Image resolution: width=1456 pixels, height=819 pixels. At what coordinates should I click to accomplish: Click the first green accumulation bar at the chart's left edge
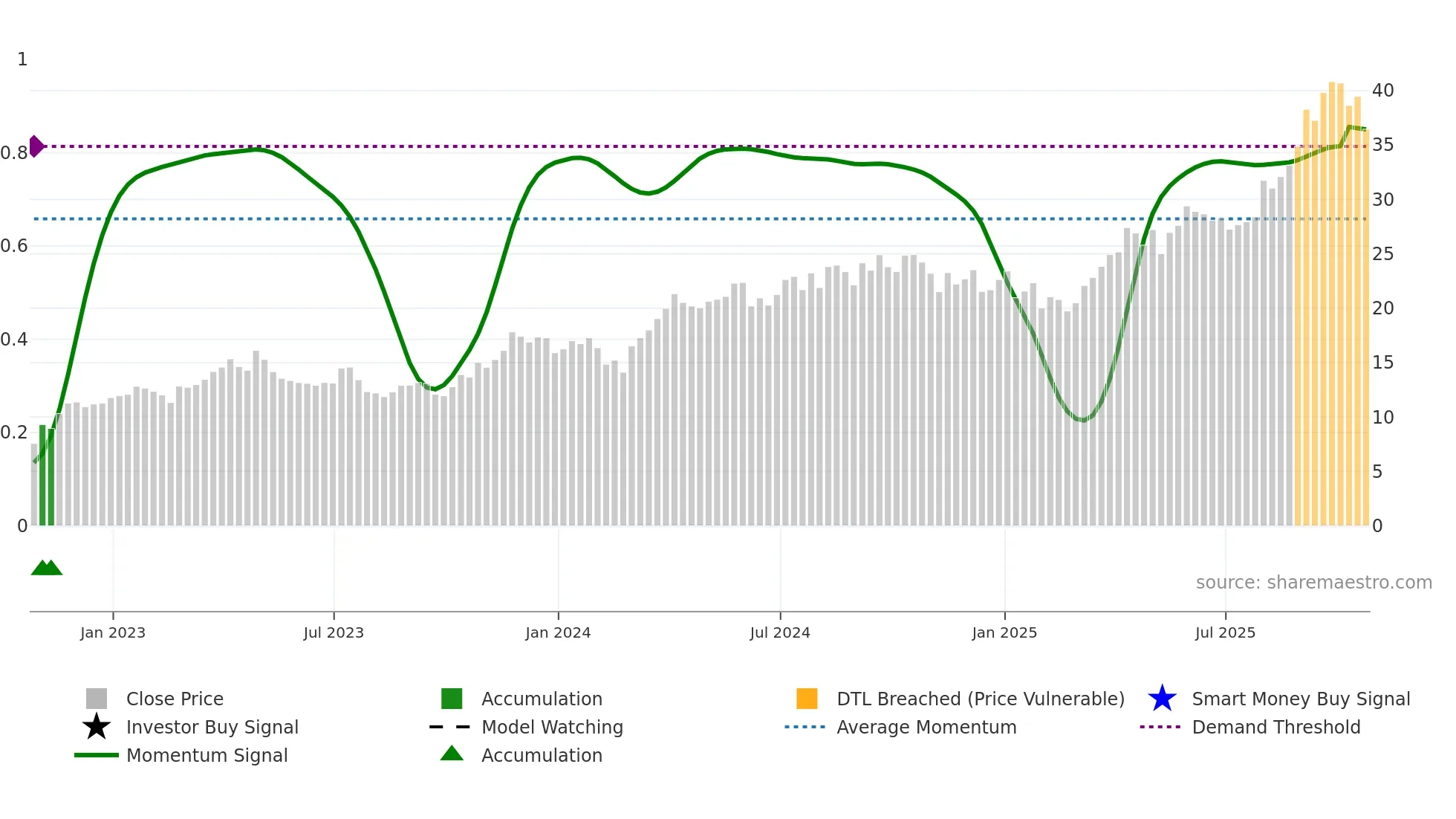click(42, 476)
